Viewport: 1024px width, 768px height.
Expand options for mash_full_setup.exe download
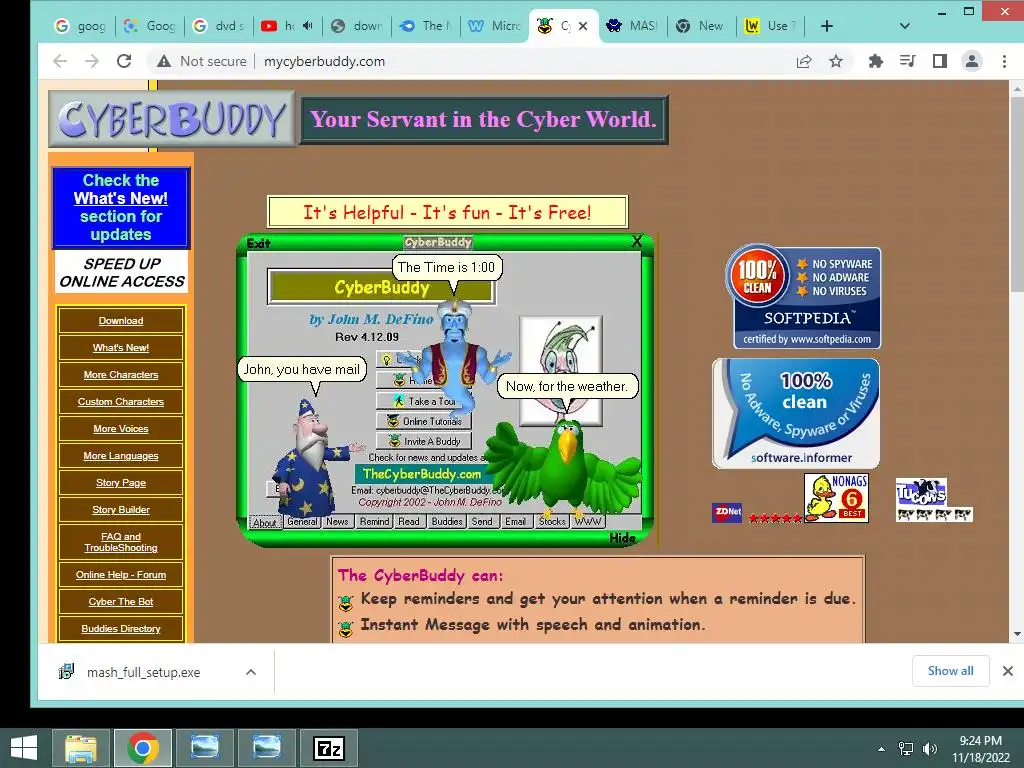pos(251,672)
